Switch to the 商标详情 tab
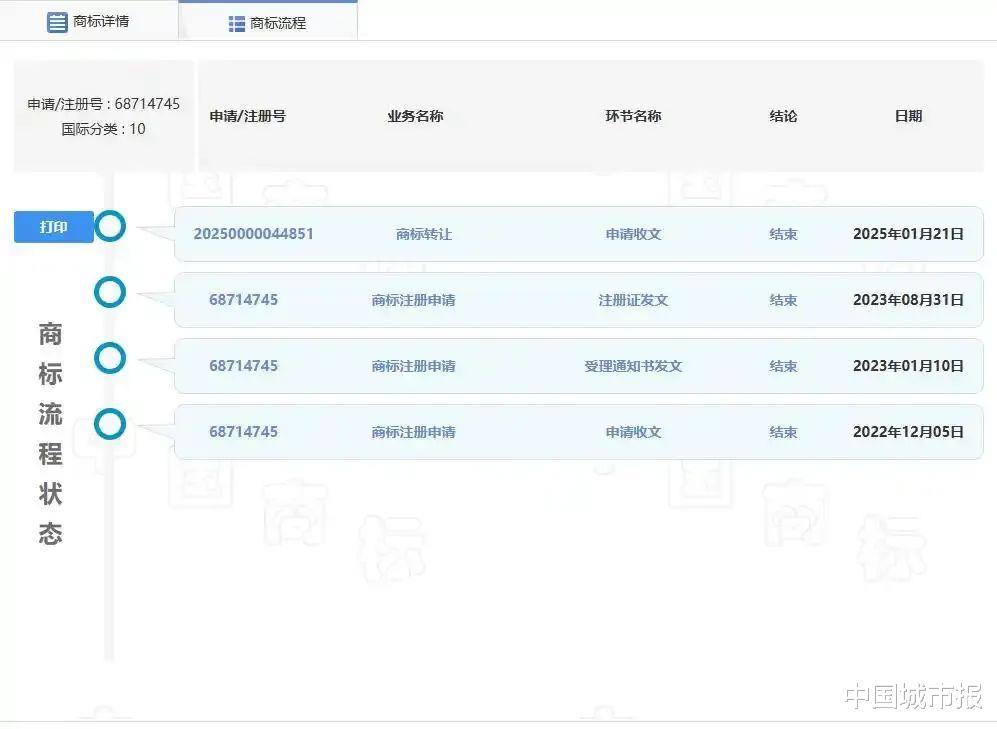Viewport: 997px width, 729px height. [89, 21]
